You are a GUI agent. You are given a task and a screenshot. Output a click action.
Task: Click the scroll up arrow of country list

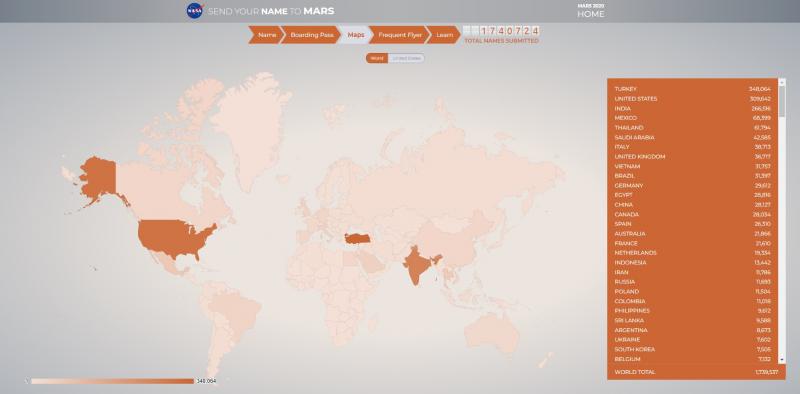tap(782, 82)
